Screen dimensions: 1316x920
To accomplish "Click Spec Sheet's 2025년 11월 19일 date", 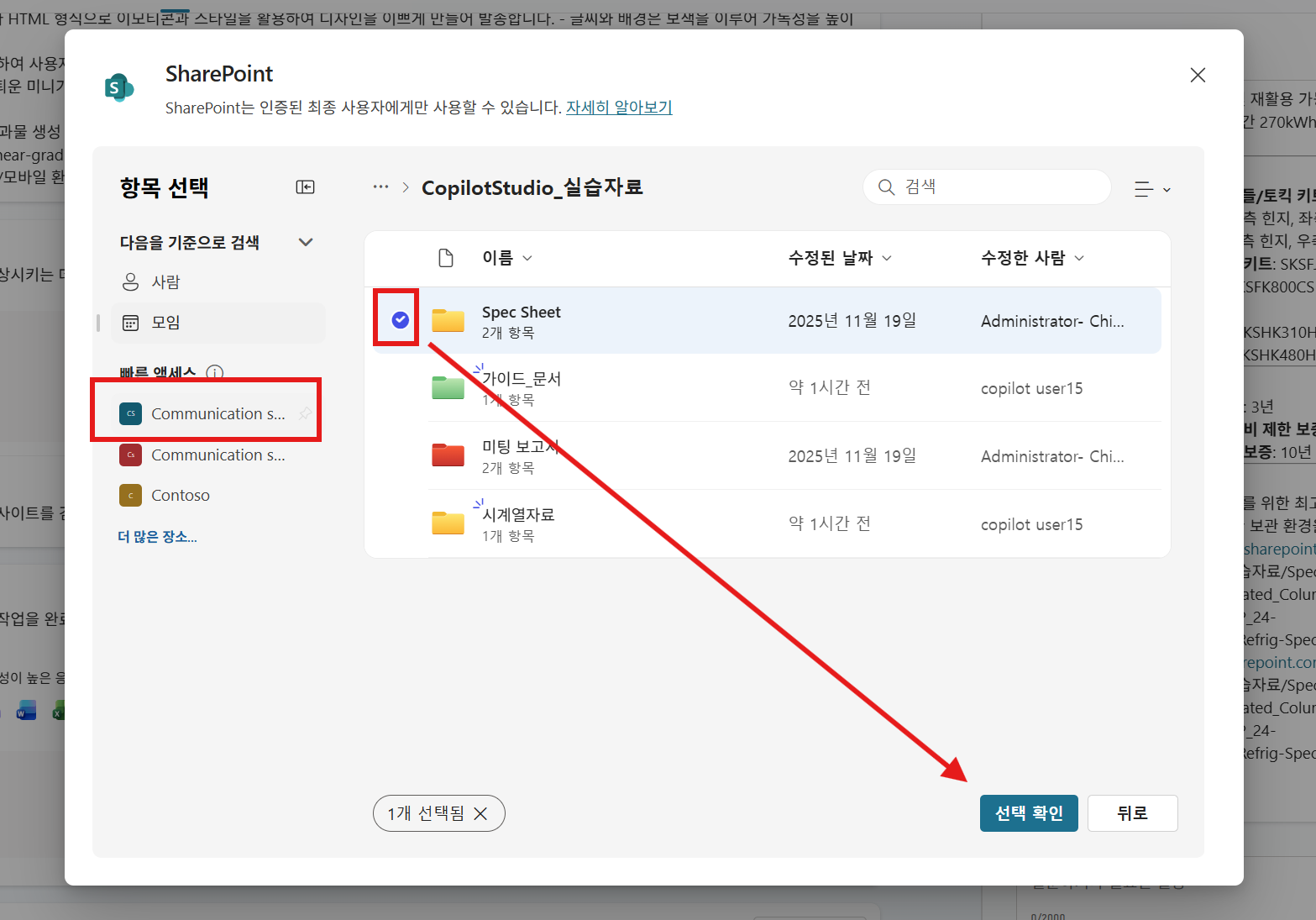I will click(x=852, y=320).
